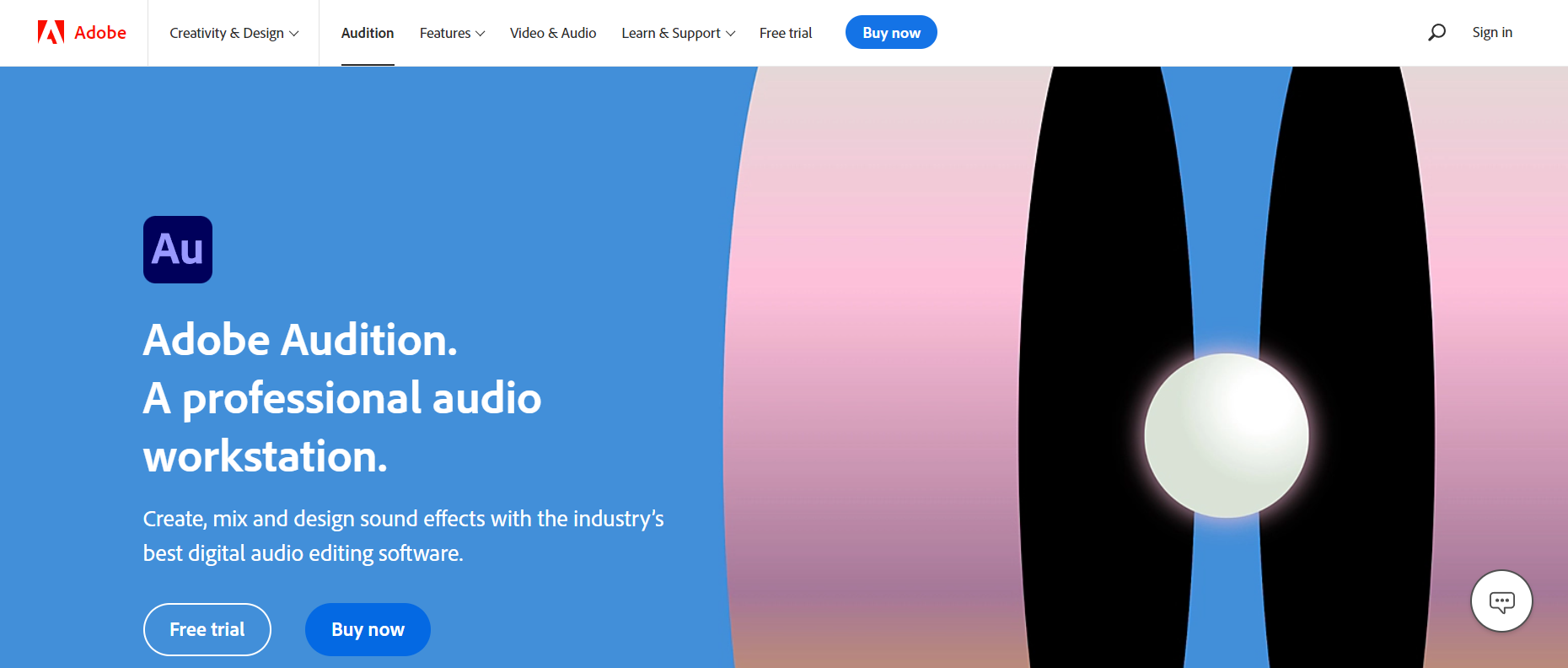Viewport: 1568px width, 668px height.
Task: Expand the Creativity & Design menu
Action: (234, 33)
